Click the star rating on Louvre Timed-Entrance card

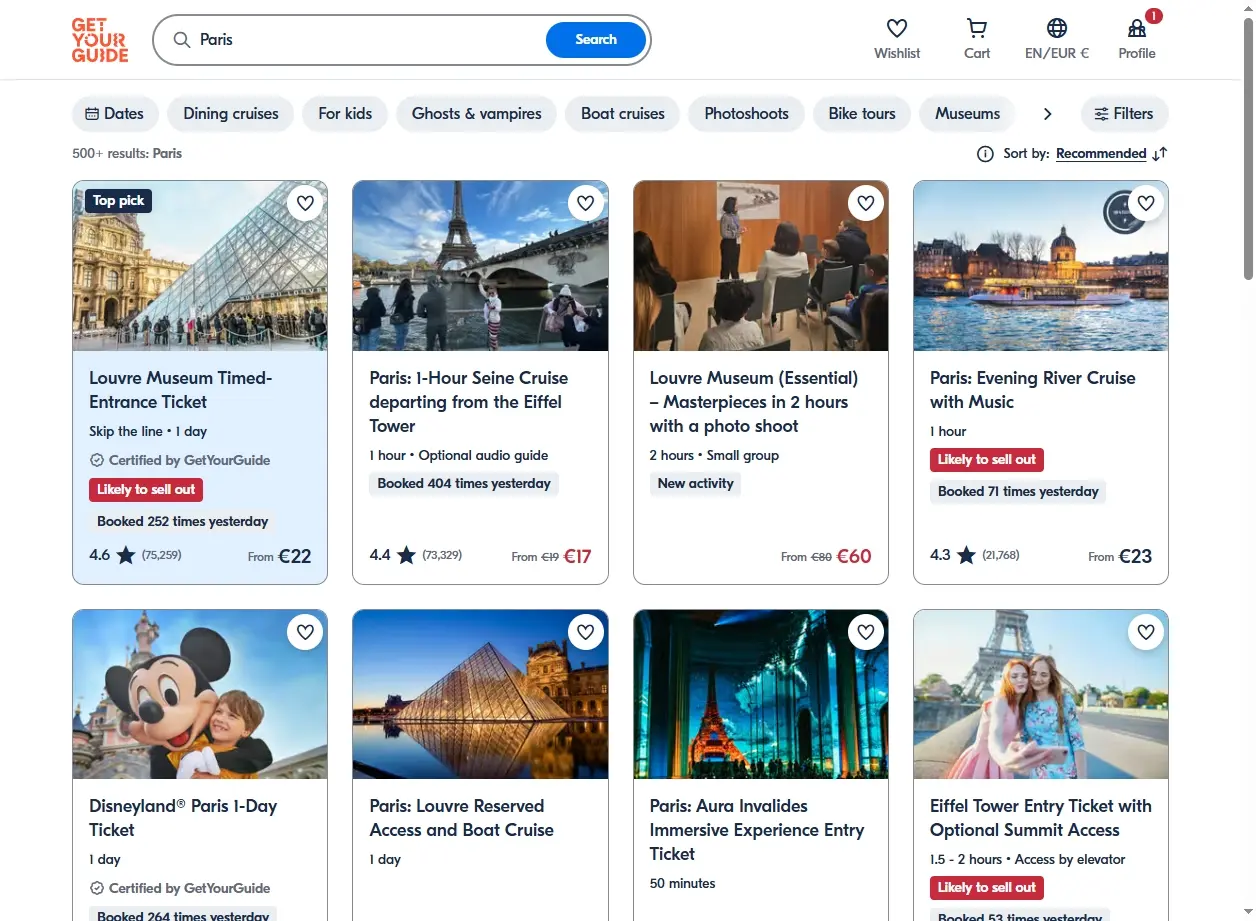pos(125,555)
